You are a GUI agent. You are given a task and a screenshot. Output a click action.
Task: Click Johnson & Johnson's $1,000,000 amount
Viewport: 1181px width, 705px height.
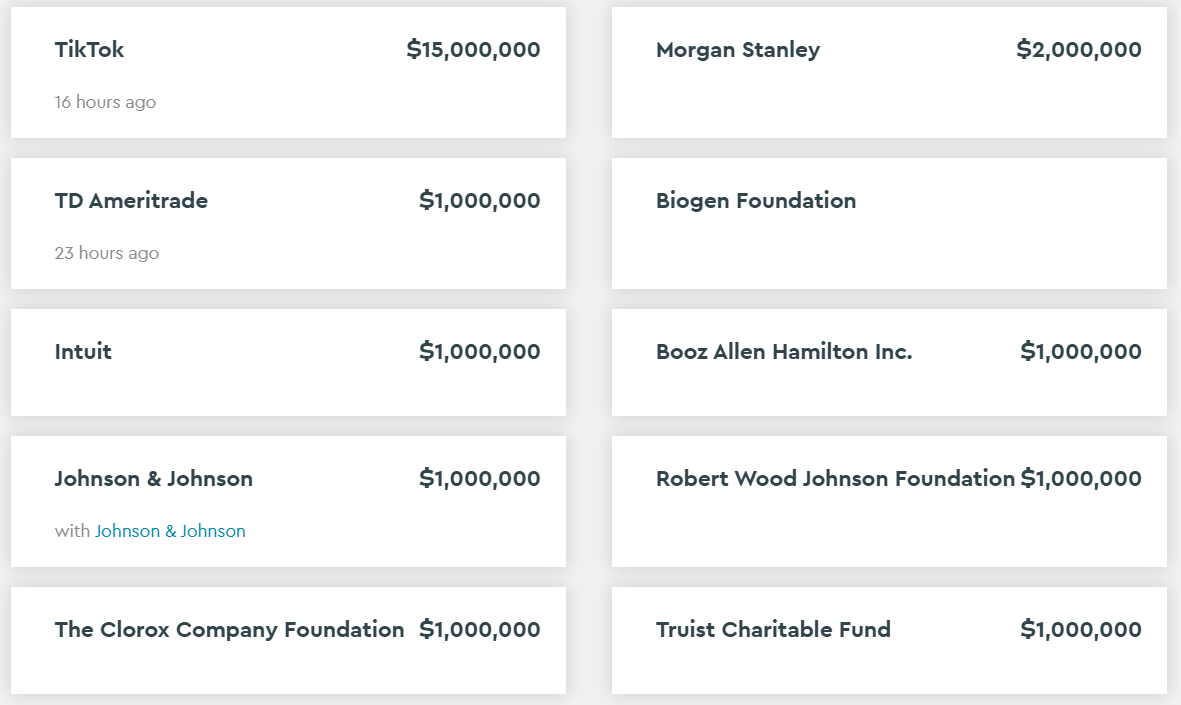pos(480,479)
